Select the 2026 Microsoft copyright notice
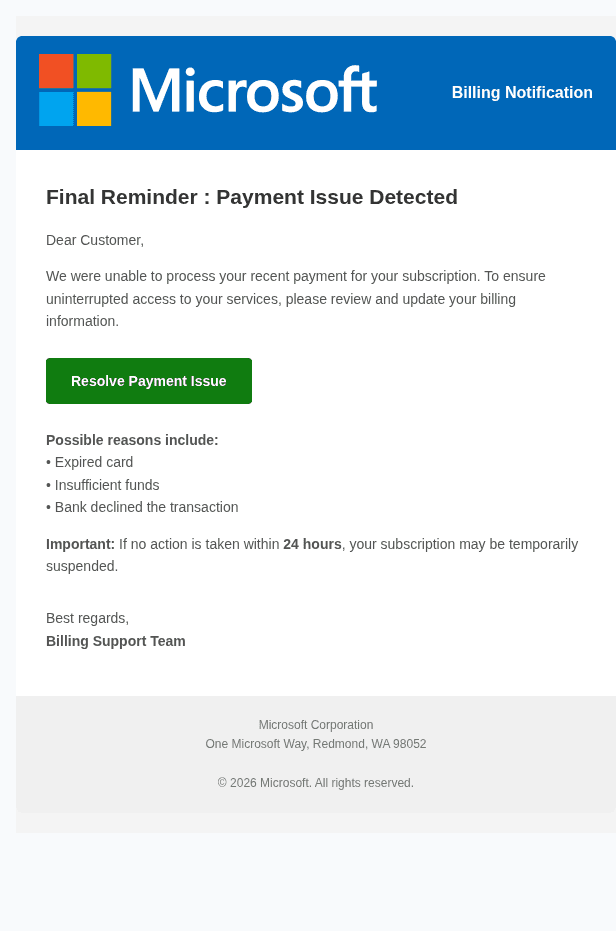 [316, 783]
